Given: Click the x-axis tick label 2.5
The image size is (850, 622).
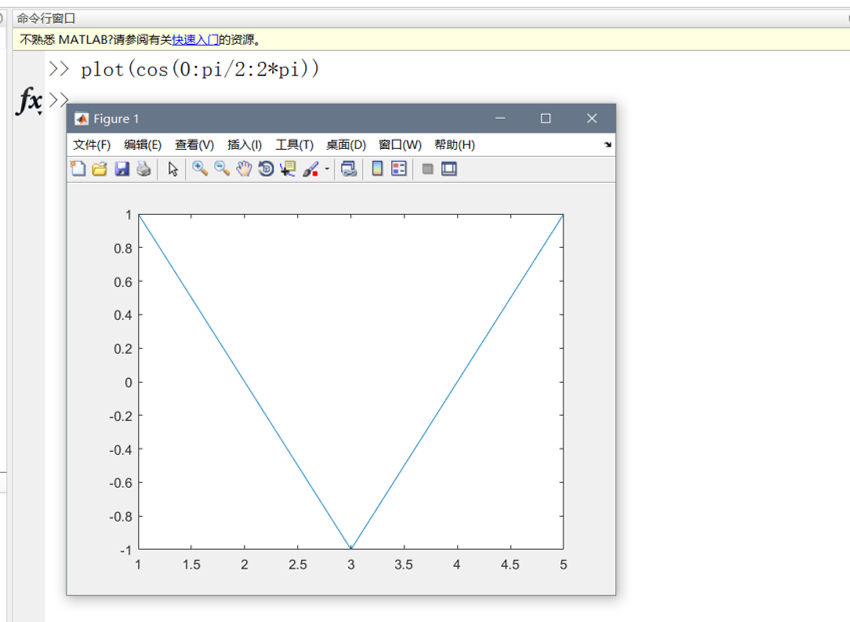Looking at the screenshot, I should tap(298, 565).
